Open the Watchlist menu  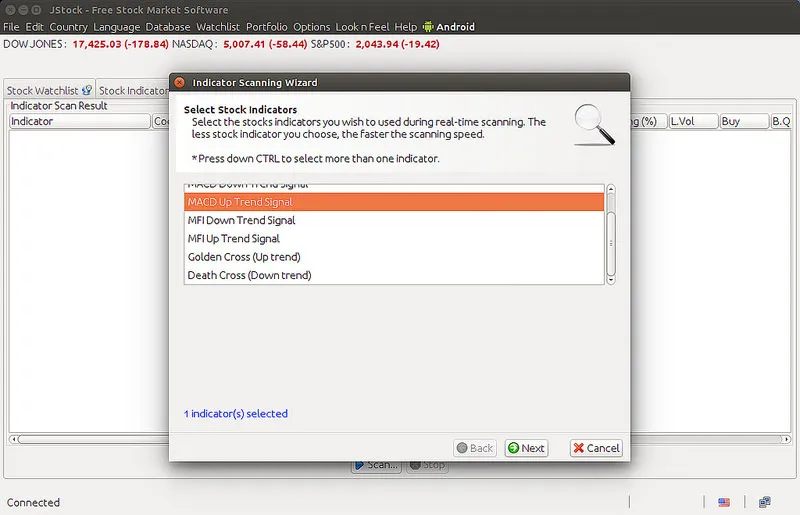pos(218,27)
